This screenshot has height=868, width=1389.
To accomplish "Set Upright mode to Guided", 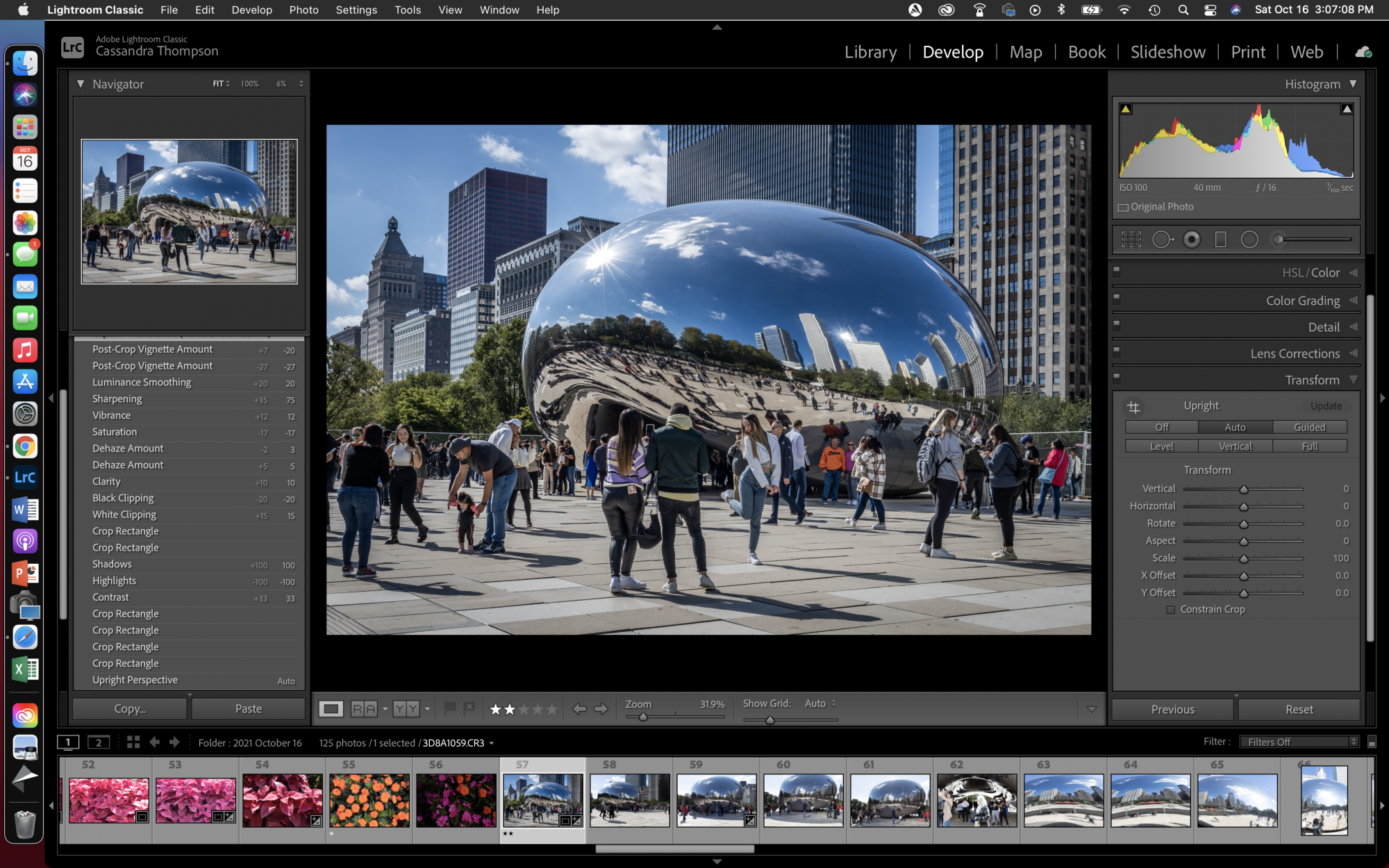I will 1310,428.
